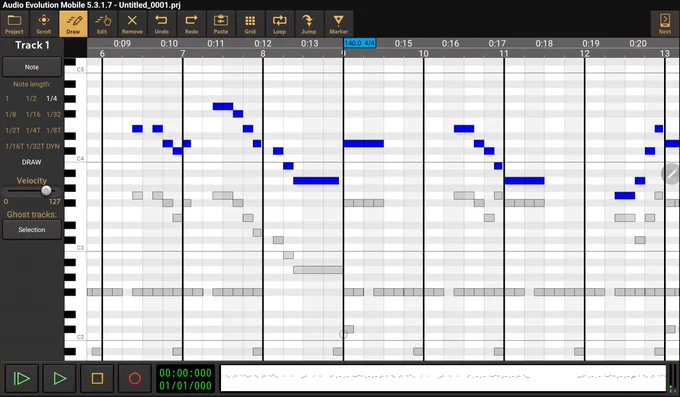Open Grid settings

(250, 24)
